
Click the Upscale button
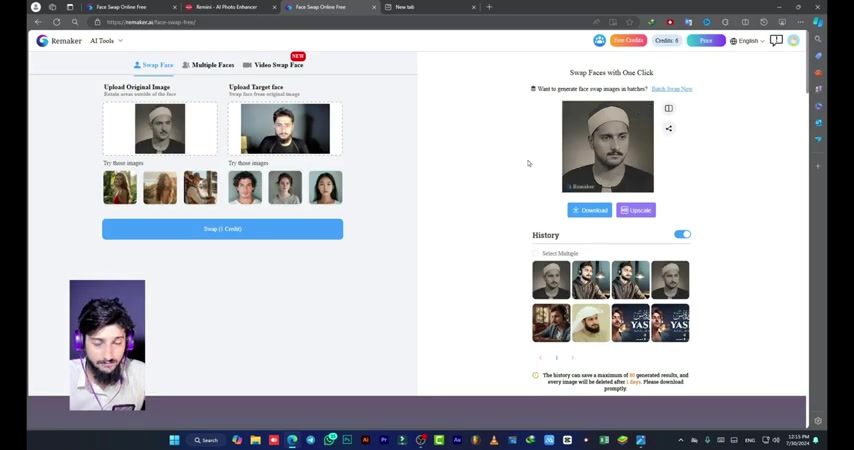pos(636,210)
